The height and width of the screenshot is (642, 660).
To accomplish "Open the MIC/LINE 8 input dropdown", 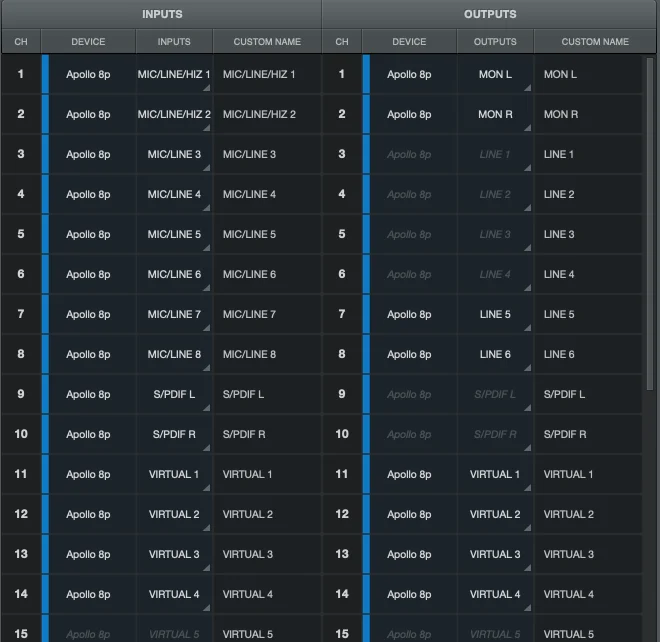I will 174,354.
